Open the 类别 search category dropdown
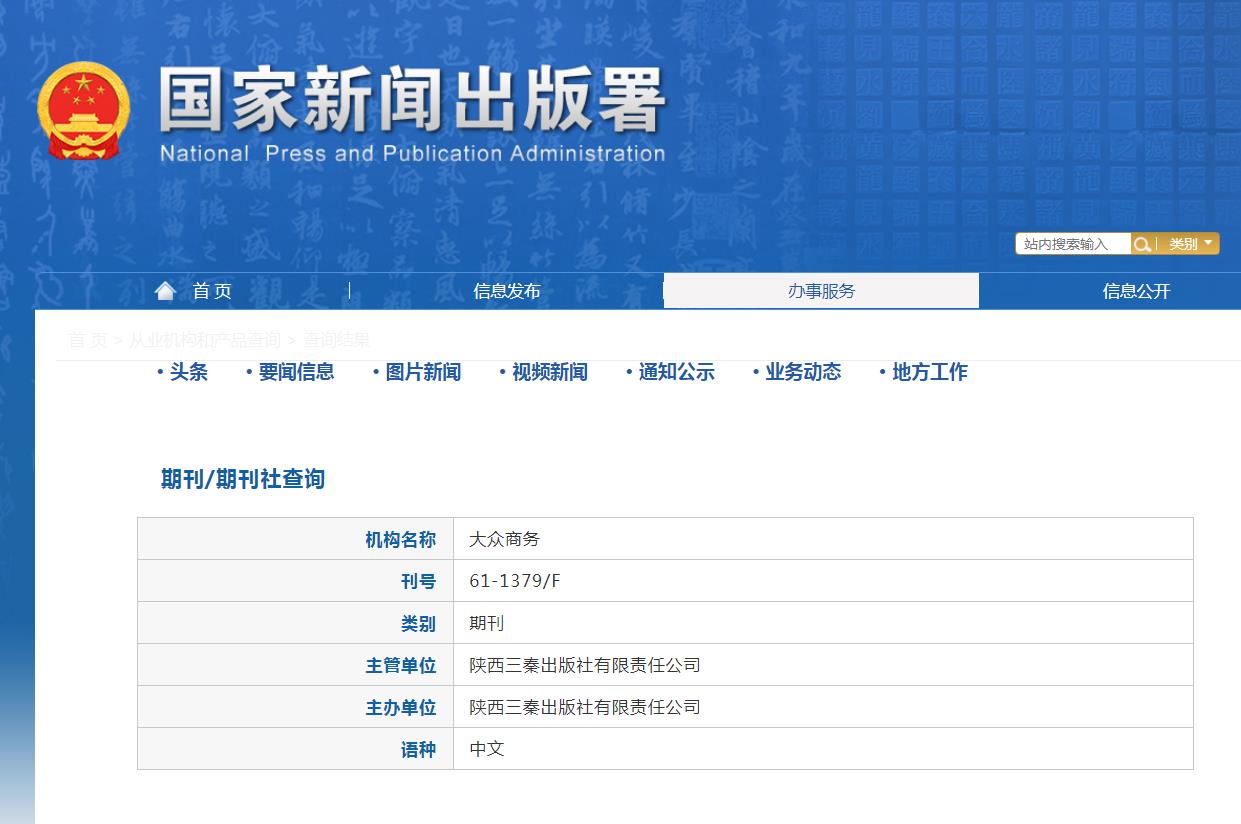1241x824 pixels. pos(1187,243)
